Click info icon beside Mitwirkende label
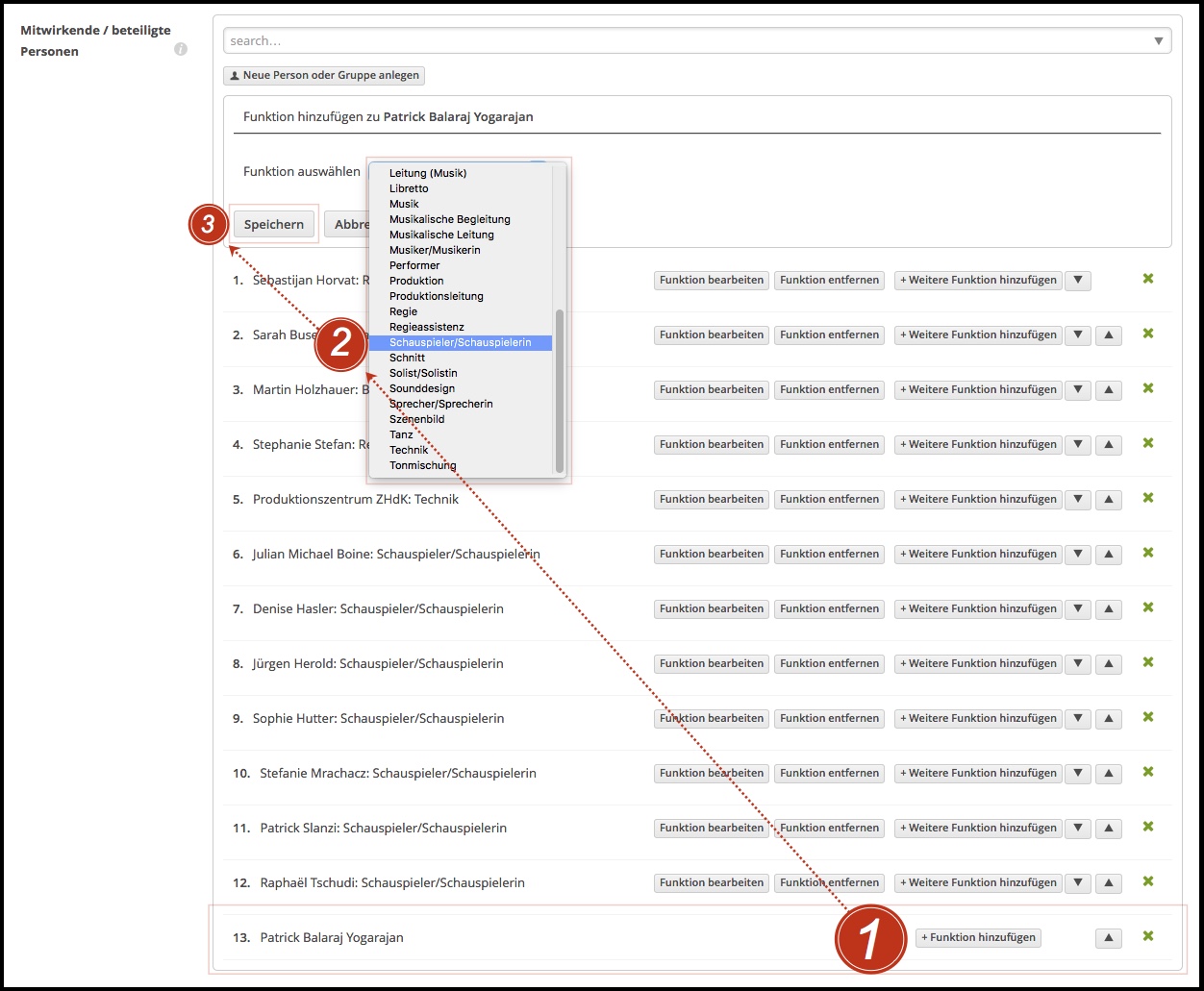This screenshot has height=991, width=1204. [x=181, y=50]
